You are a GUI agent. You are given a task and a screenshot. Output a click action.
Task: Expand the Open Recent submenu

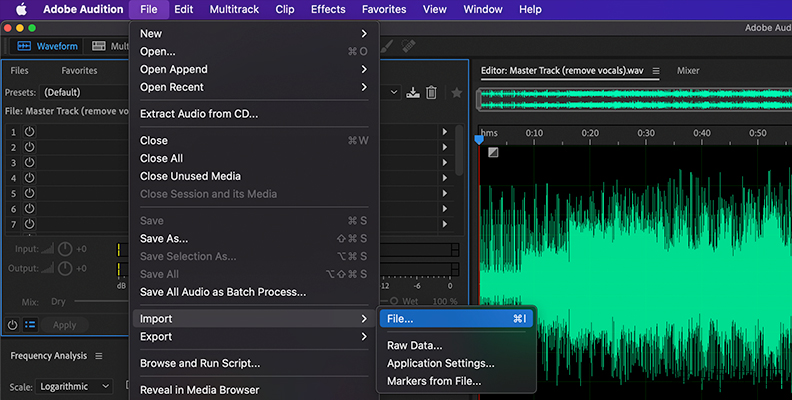tap(254, 87)
